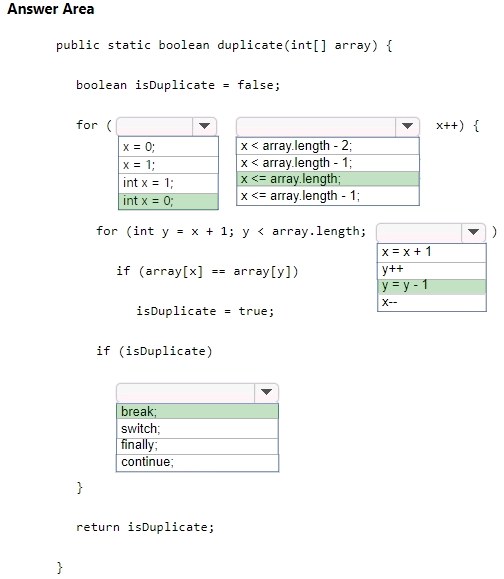The width and height of the screenshot is (504, 579).
Task: Select the "x = 0;" option
Action: (168, 147)
